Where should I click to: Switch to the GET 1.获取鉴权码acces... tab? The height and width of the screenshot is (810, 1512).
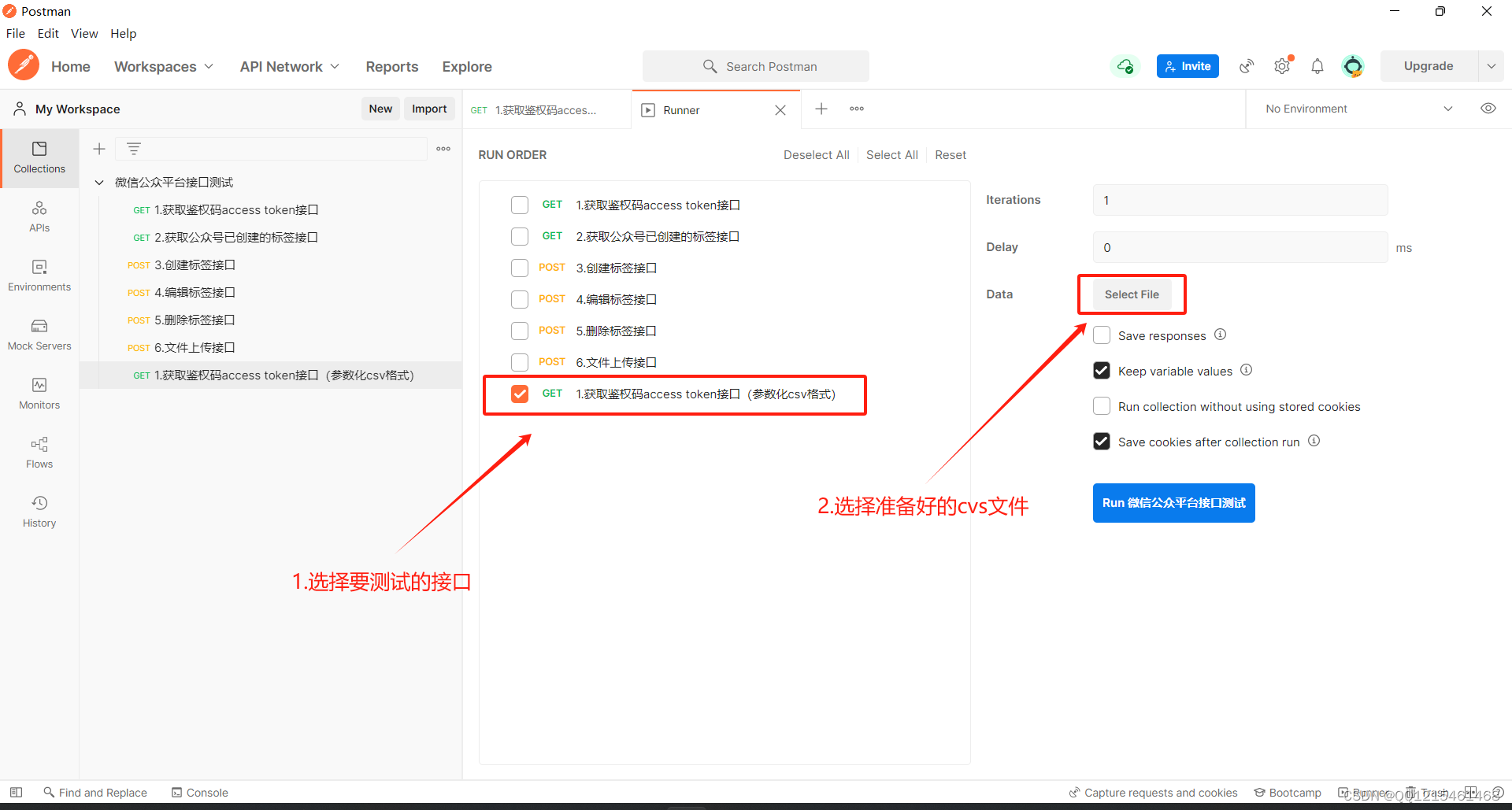tap(547, 110)
